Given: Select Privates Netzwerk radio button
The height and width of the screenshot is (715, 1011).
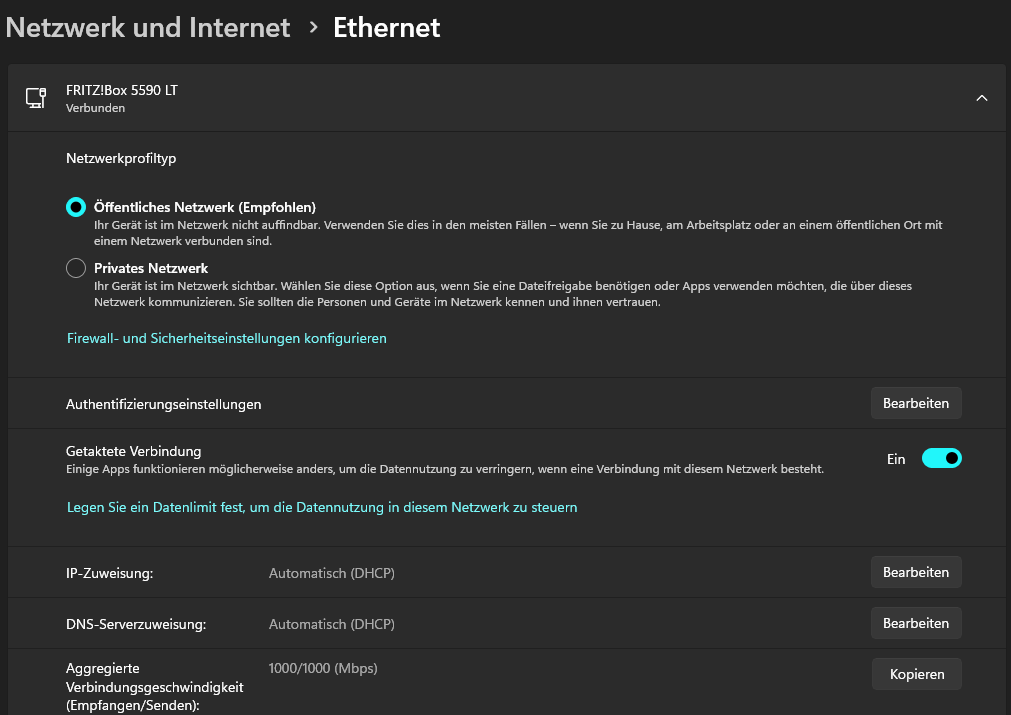Looking at the screenshot, I should click(76, 268).
